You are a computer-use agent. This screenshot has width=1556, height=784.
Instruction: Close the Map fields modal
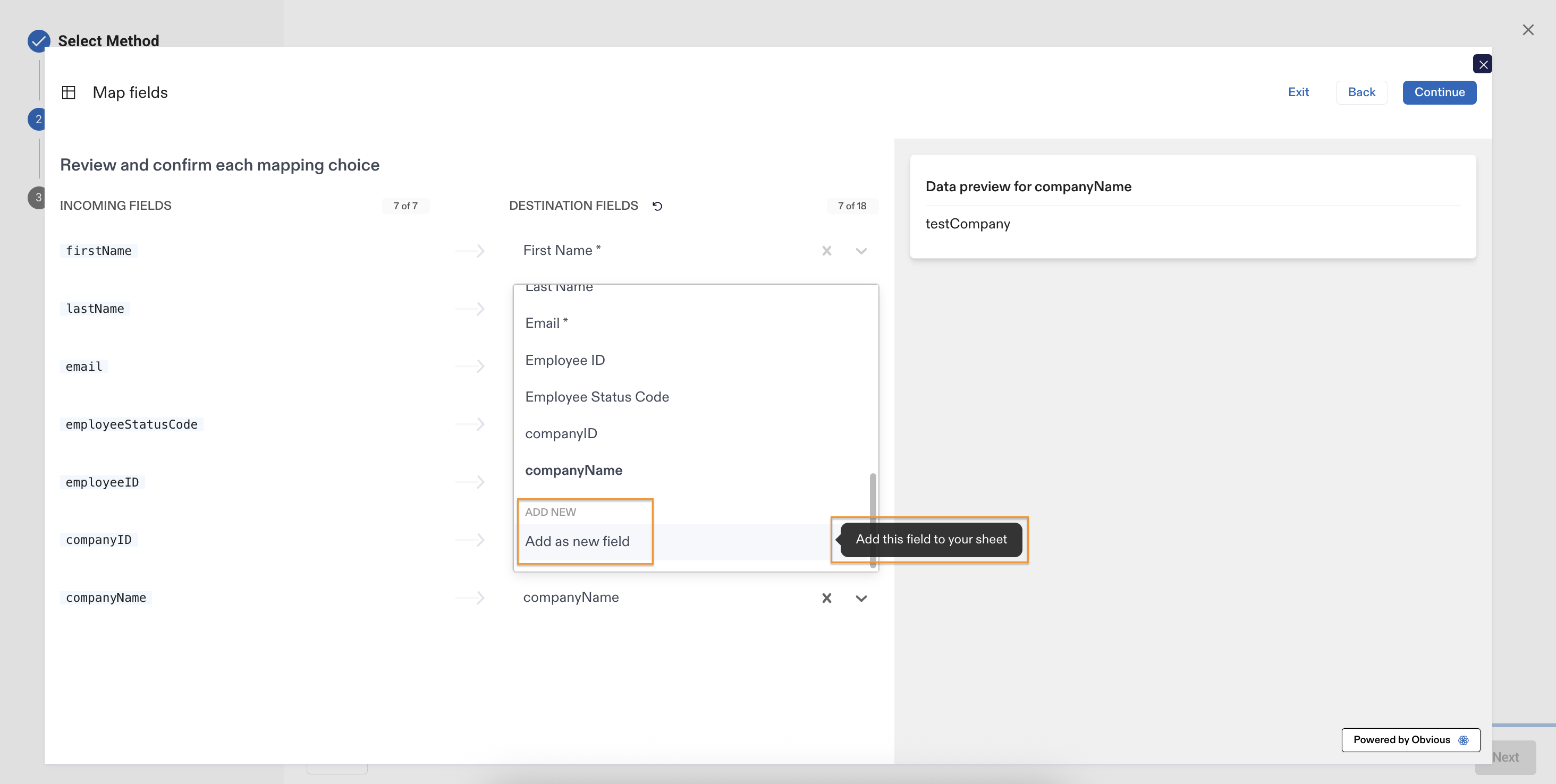(x=1483, y=64)
